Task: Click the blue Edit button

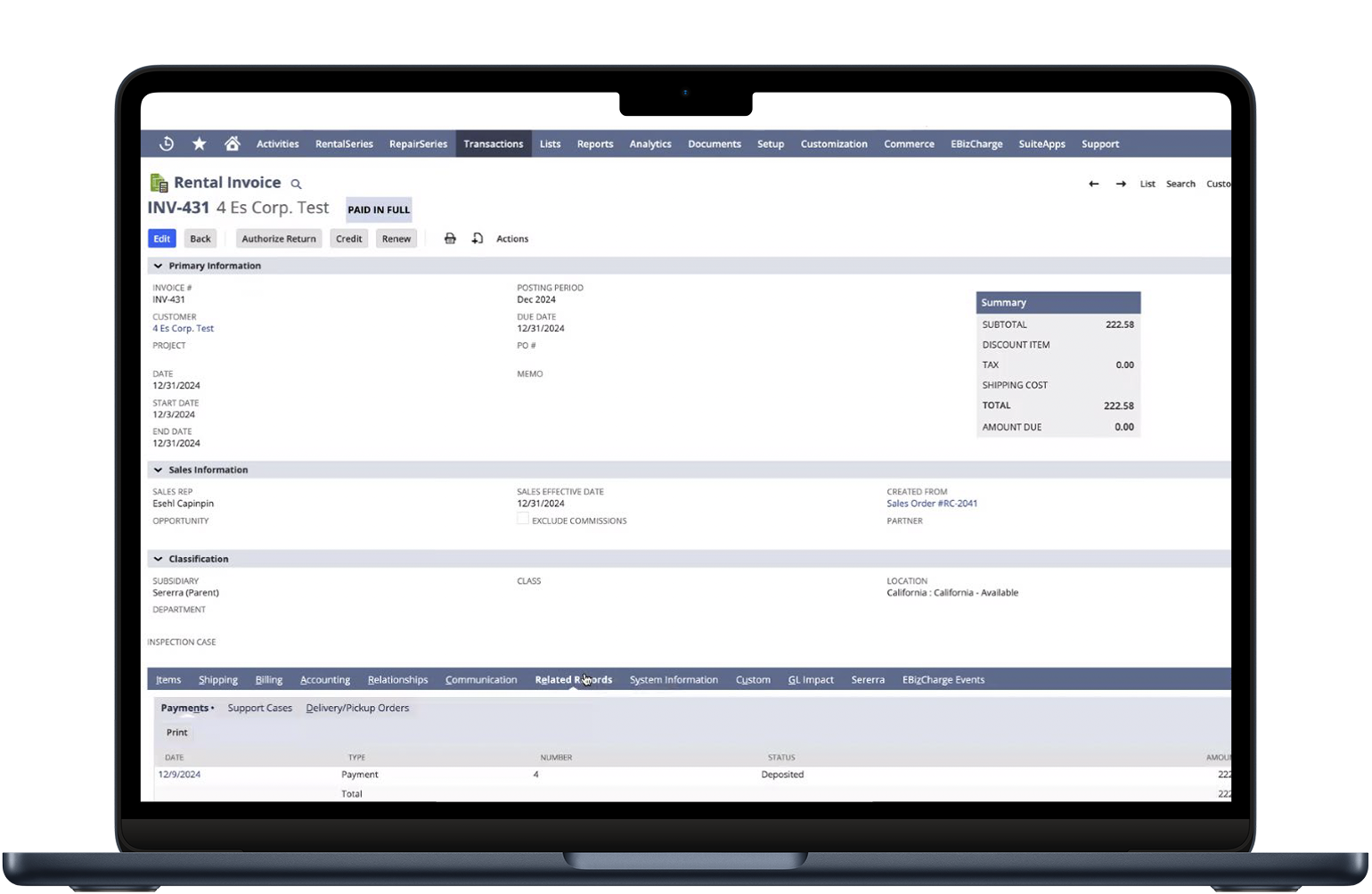Action: (x=161, y=239)
